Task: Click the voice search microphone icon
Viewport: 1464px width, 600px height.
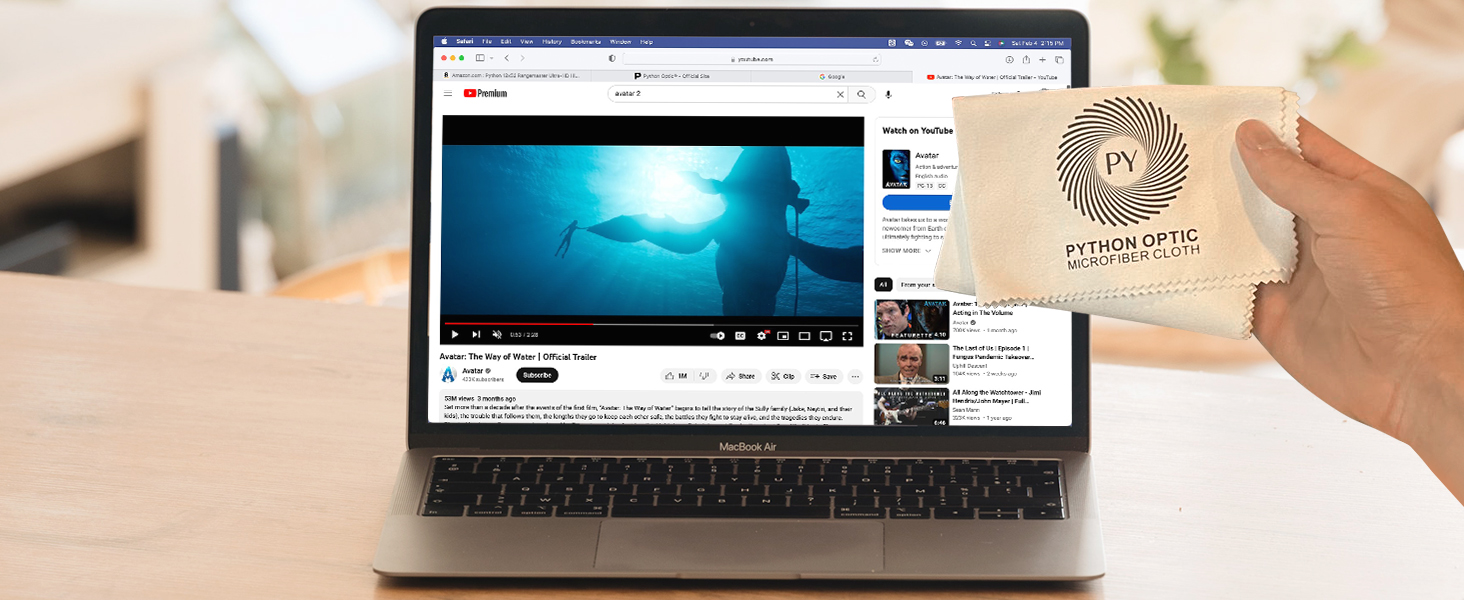Action: coord(887,94)
